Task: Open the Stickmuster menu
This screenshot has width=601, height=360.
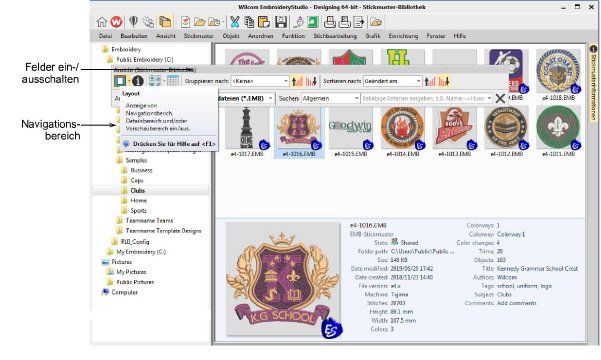Action: click(x=199, y=36)
